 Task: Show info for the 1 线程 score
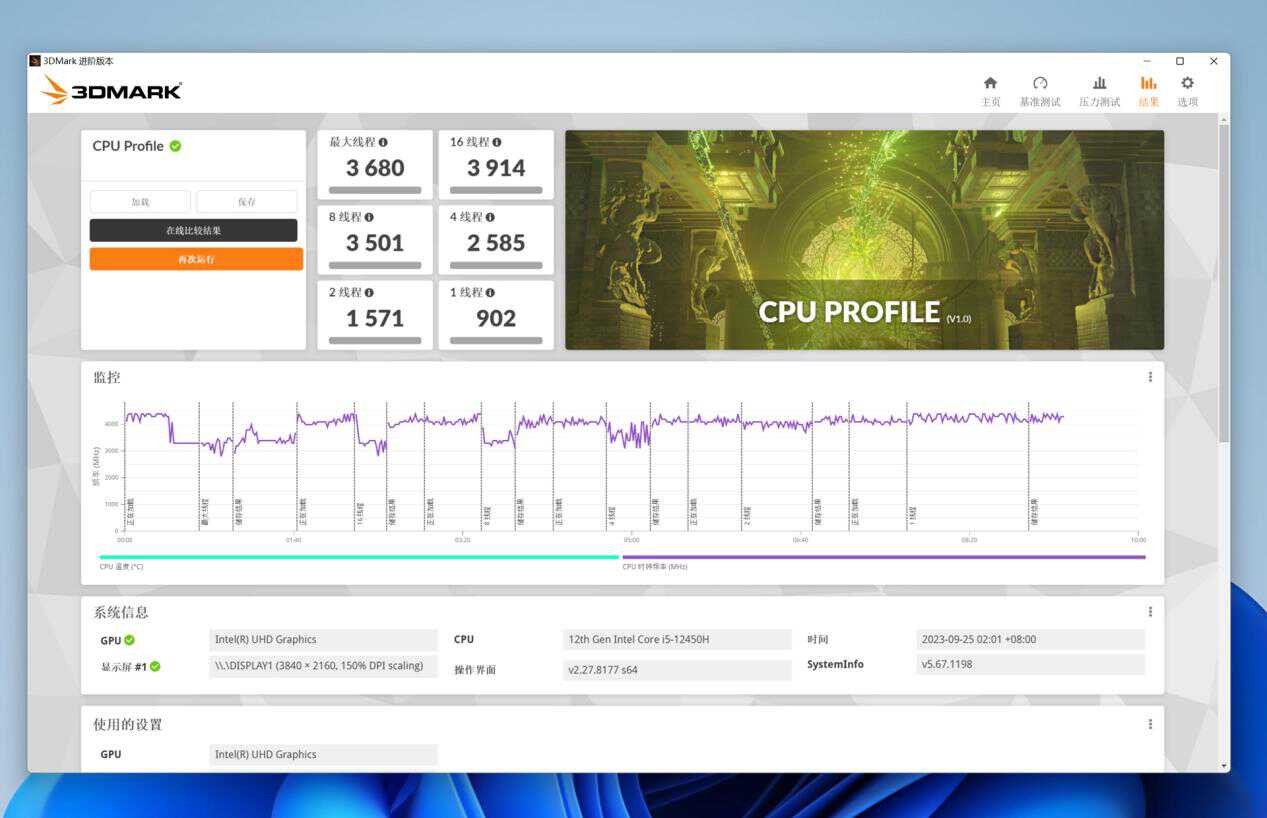[490, 292]
